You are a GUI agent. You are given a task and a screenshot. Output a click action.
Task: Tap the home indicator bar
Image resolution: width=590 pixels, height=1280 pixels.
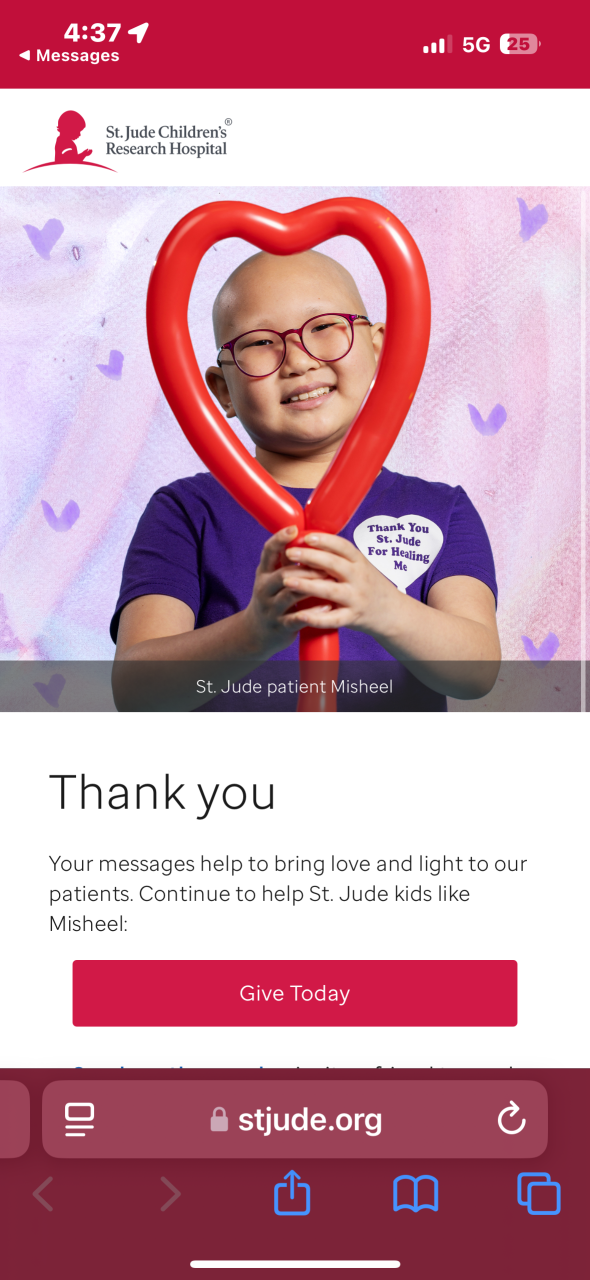(295, 1265)
